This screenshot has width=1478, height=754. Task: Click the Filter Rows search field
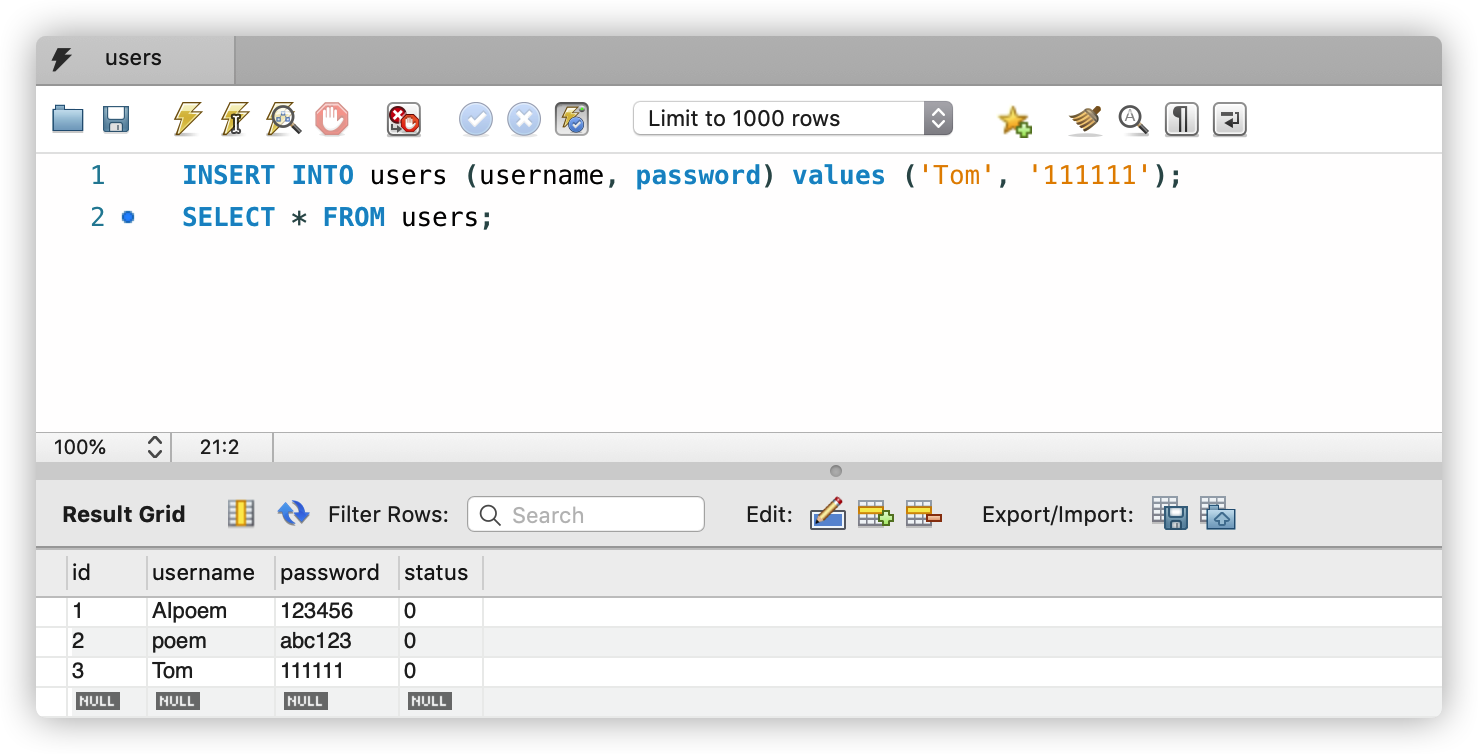coord(586,515)
